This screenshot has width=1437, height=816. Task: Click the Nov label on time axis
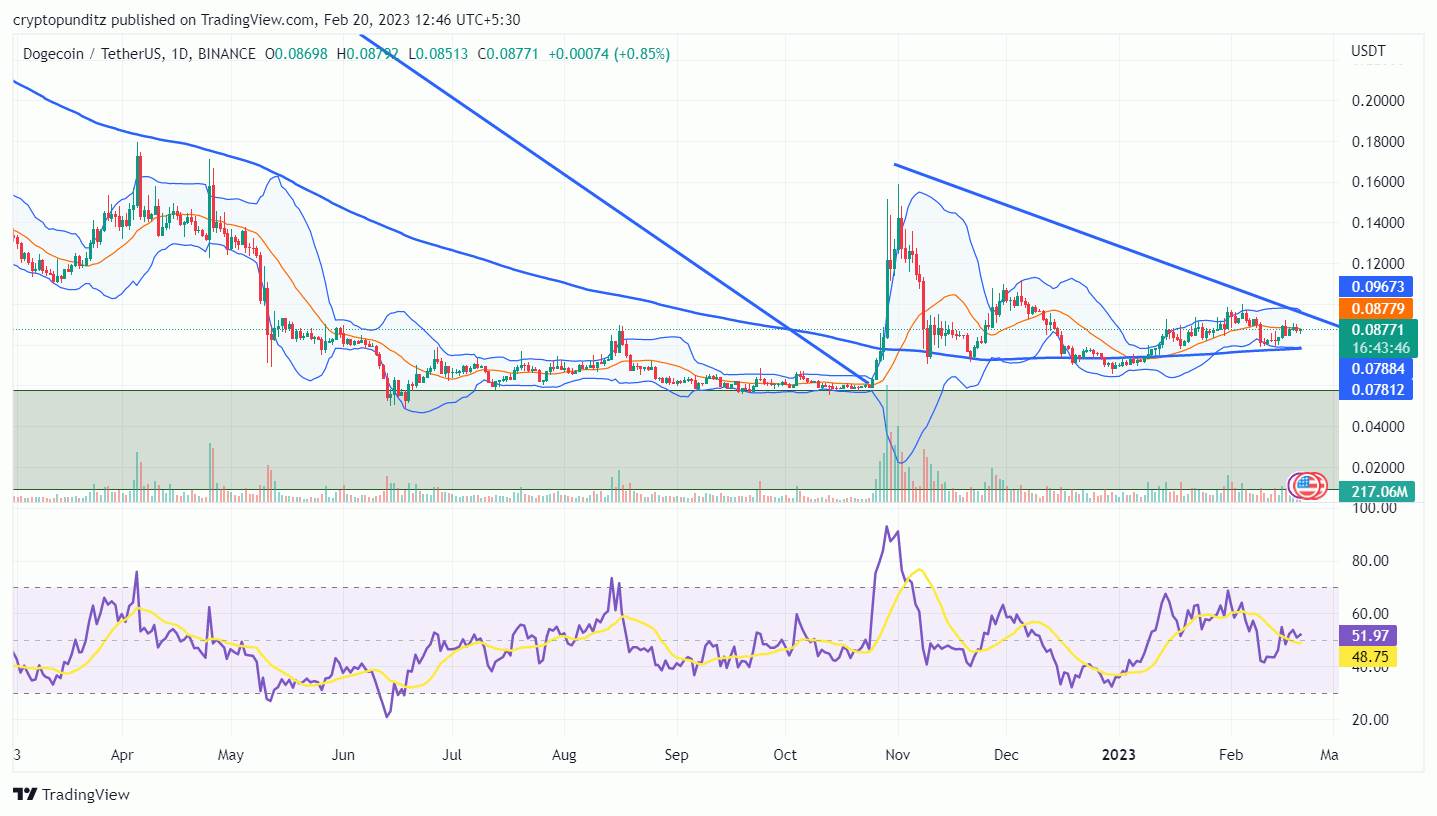click(x=897, y=754)
